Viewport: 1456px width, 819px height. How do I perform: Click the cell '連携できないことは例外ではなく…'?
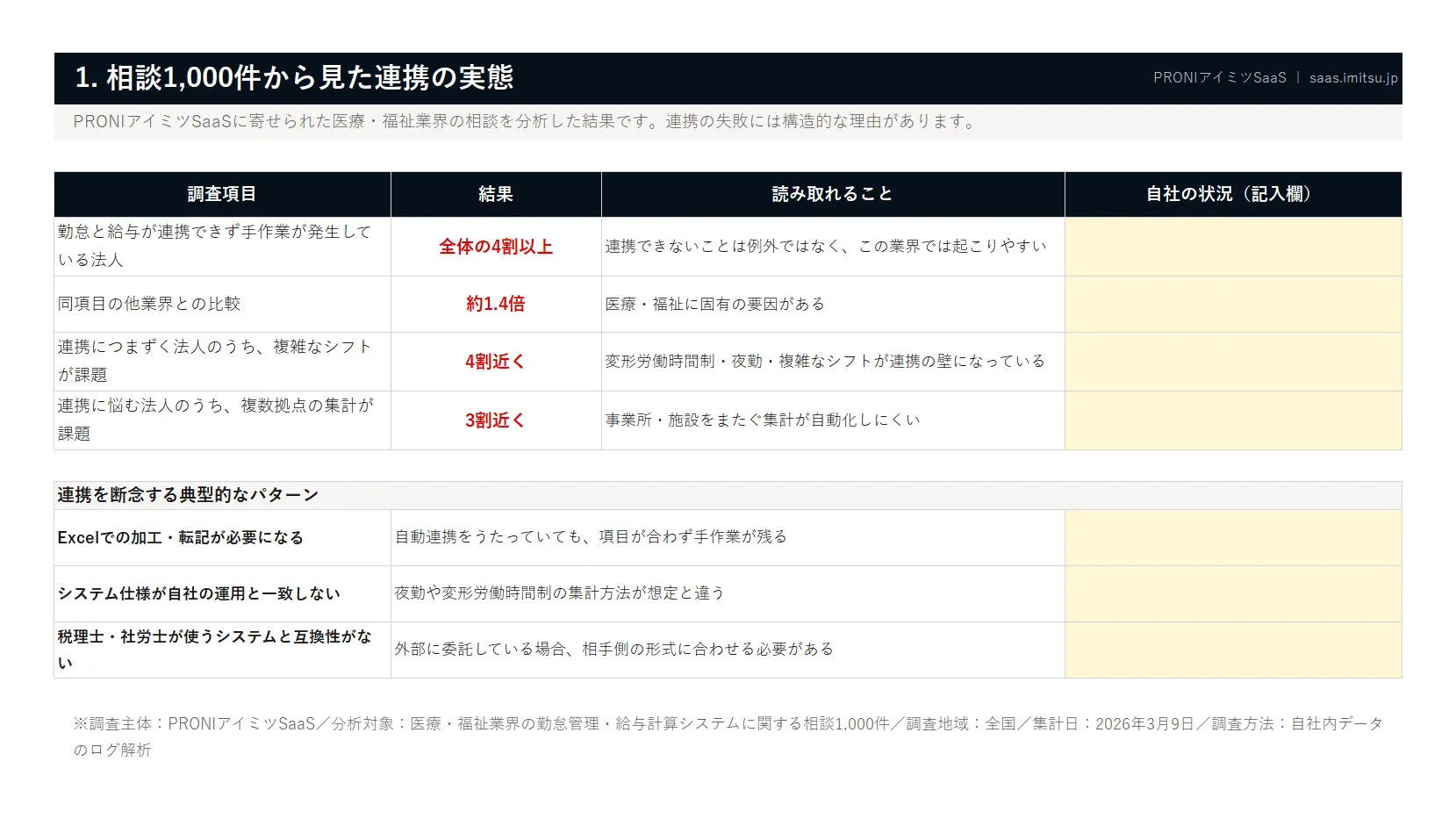833,247
